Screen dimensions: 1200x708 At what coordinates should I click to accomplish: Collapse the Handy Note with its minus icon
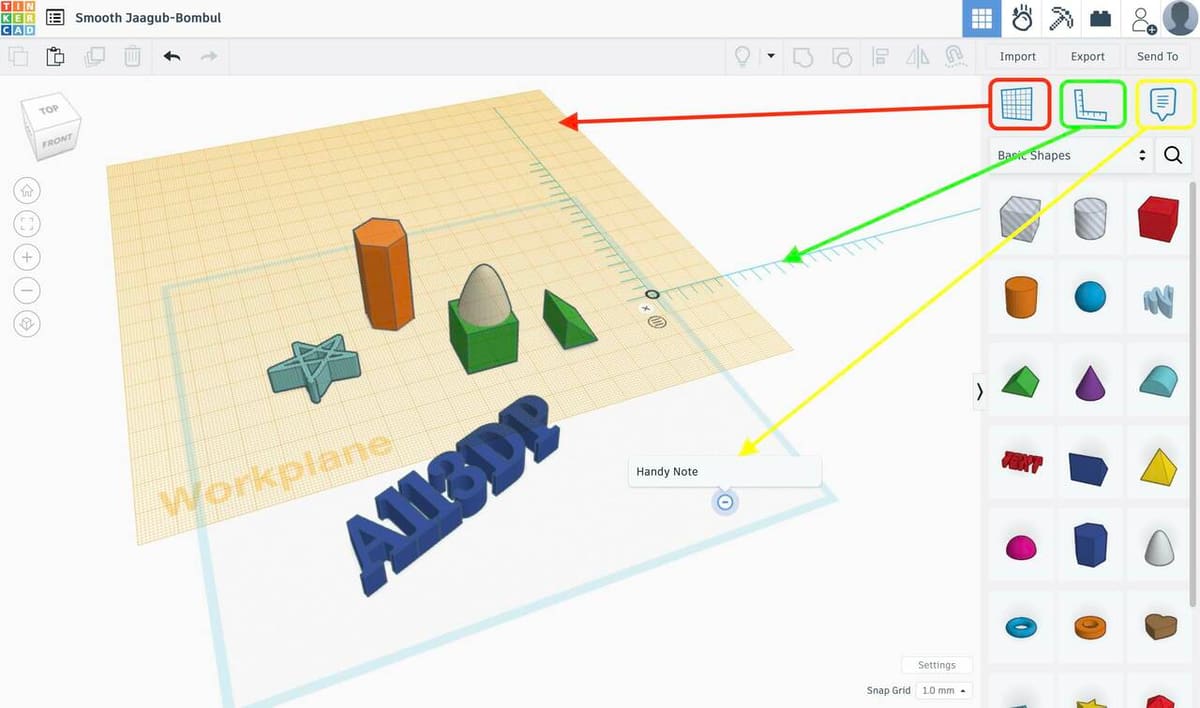tap(725, 502)
